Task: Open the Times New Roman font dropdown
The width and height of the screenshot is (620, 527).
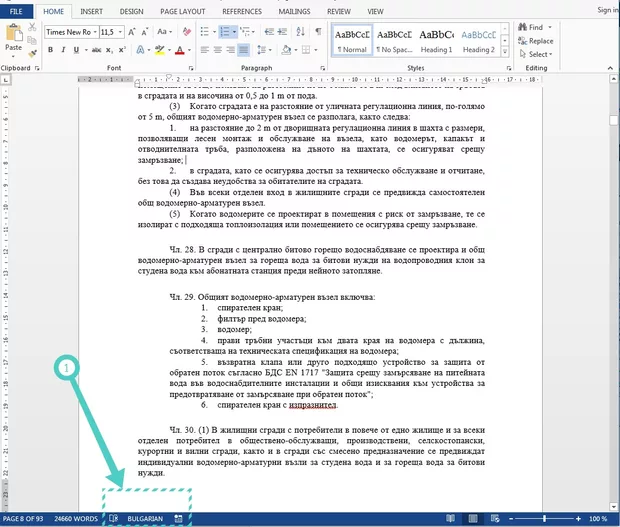Action: 71,30
